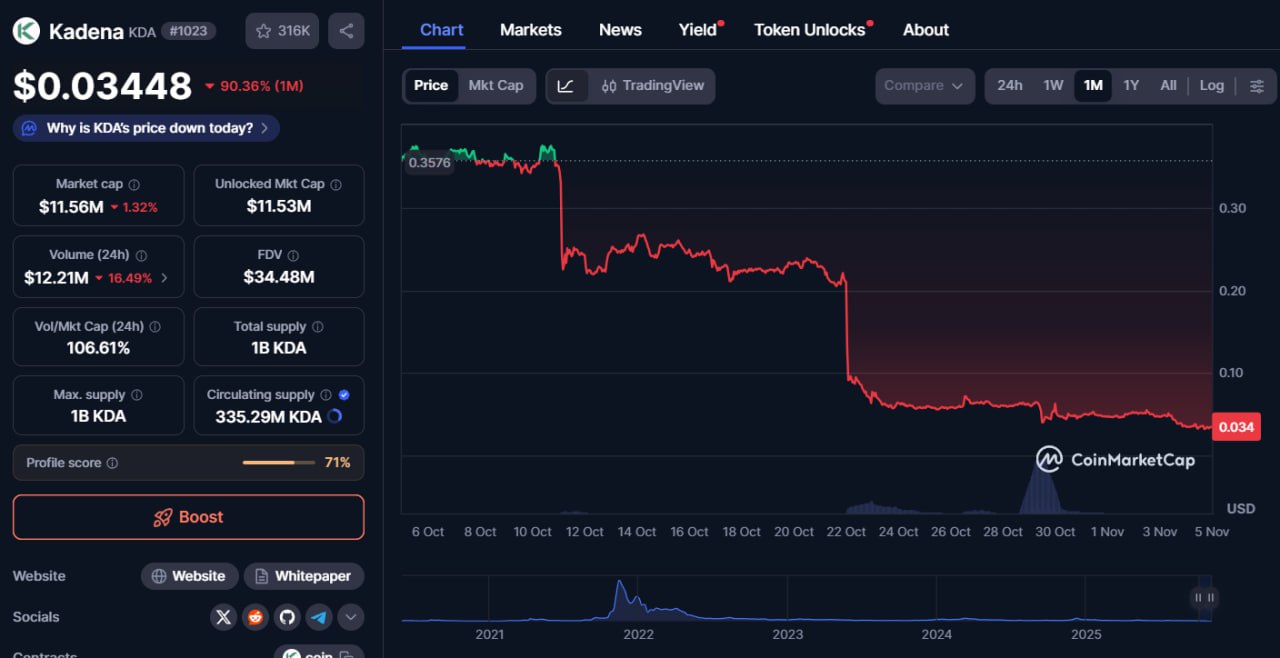Open the Compare dropdown

[x=924, y=86]
